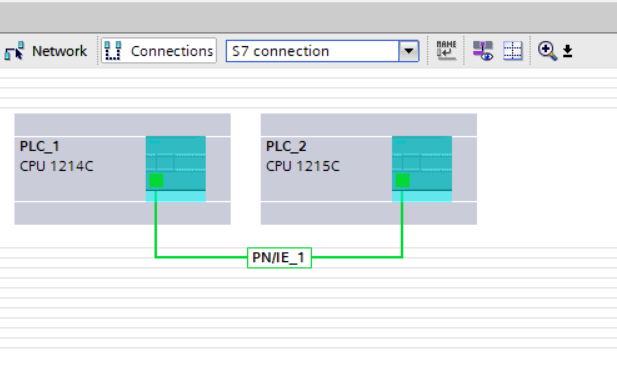Viewport: 617px width, 378px height.
Task: Click the Connections plug icon
Action: 113,51
